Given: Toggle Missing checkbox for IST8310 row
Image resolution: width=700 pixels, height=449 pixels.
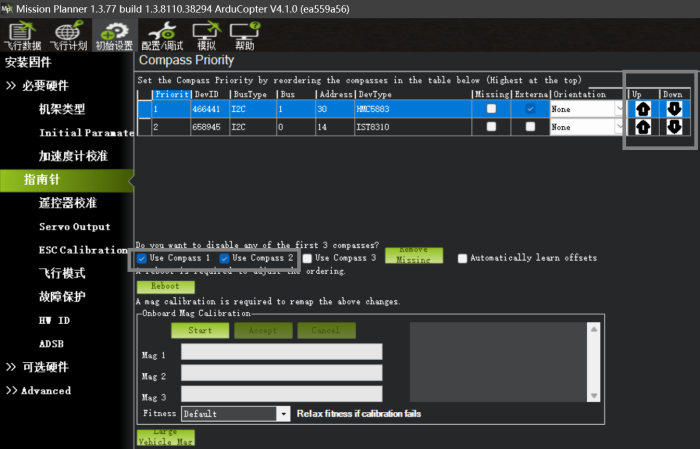Looking at the screenshot, I should pos(491,127).
